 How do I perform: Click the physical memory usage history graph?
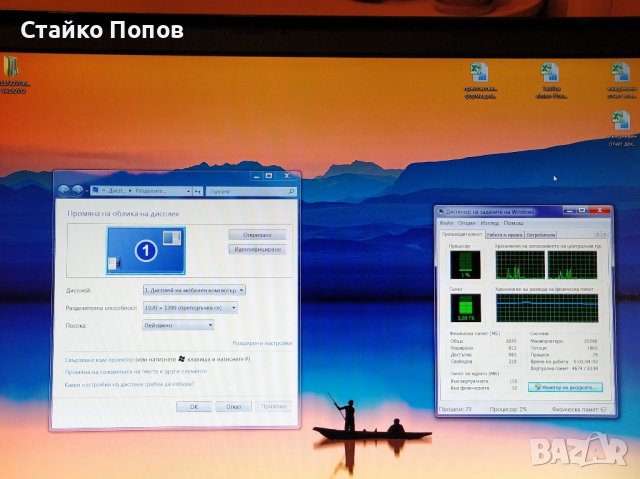(547, 308)
